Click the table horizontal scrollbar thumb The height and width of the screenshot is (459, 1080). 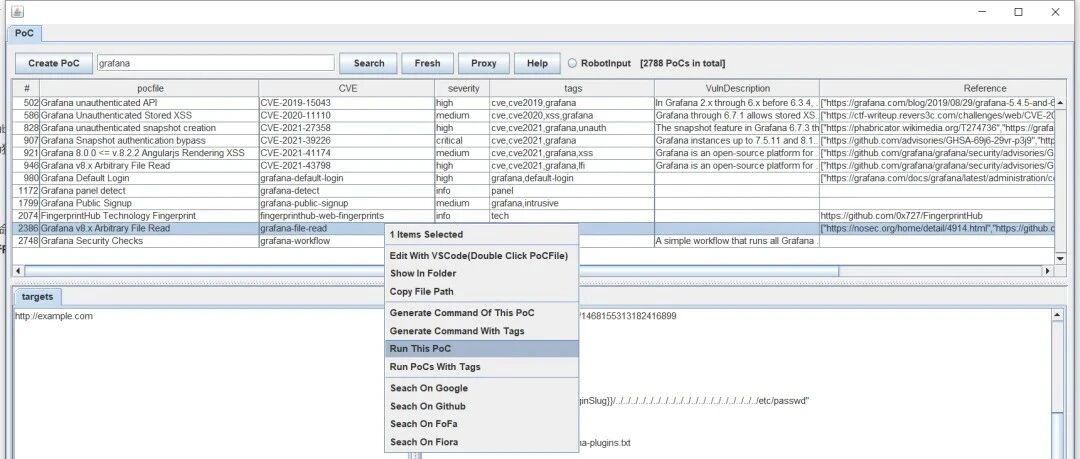point(431,271)
